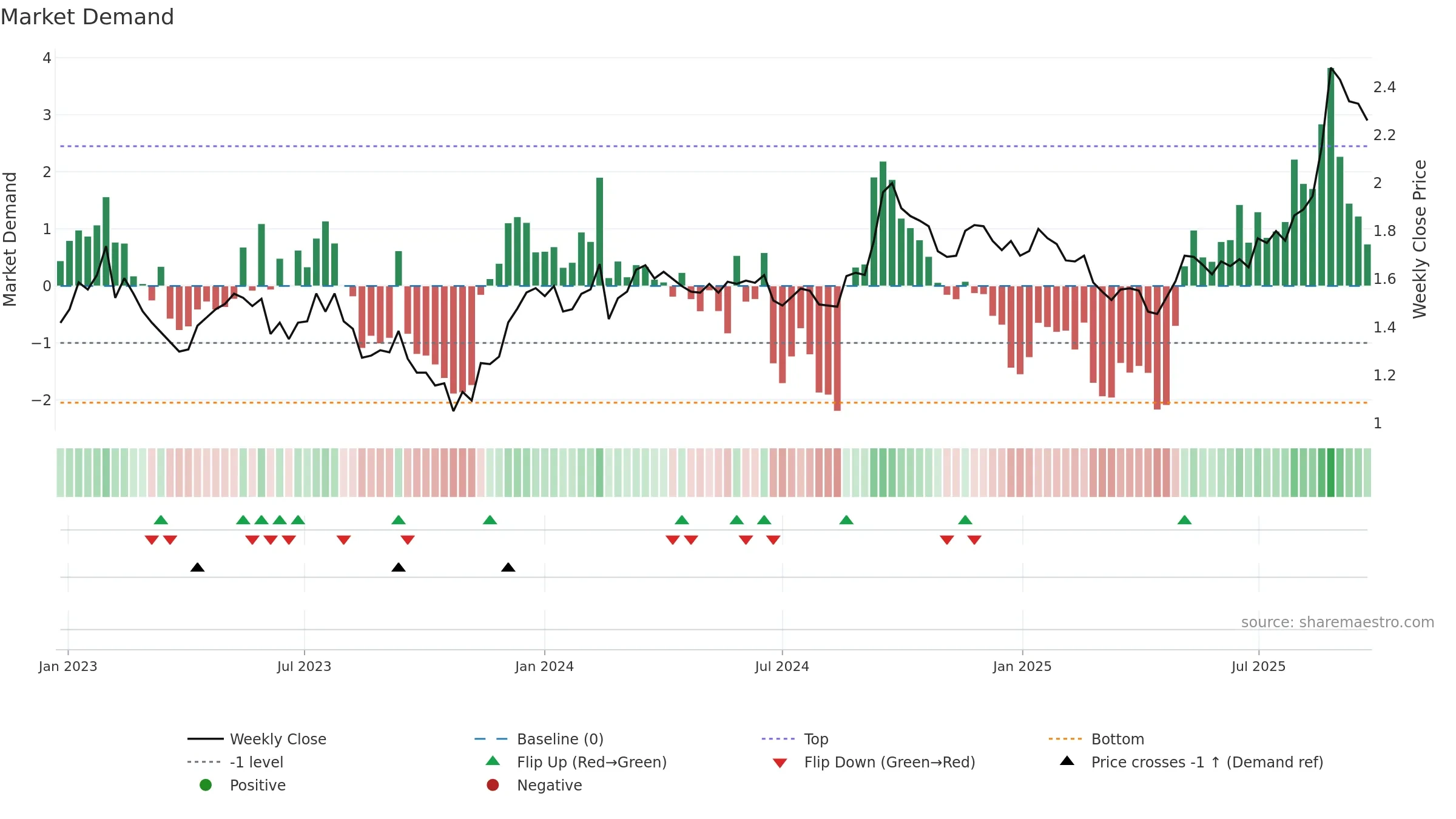
Task: Toggle the -1 level legend label
Action: (257, 762)
